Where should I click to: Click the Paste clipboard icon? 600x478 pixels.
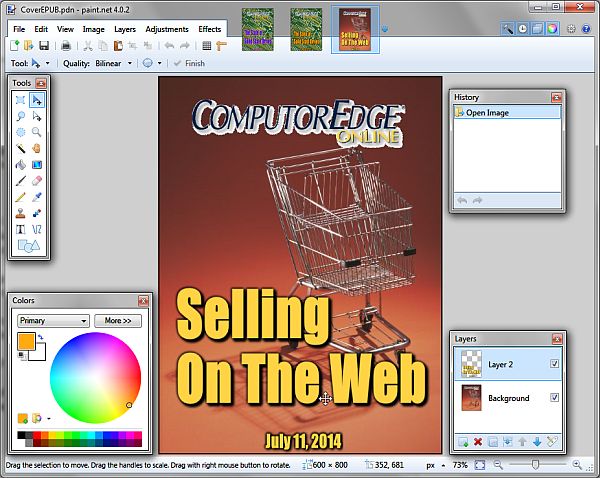pyautogui.click(x=118, y=46)
